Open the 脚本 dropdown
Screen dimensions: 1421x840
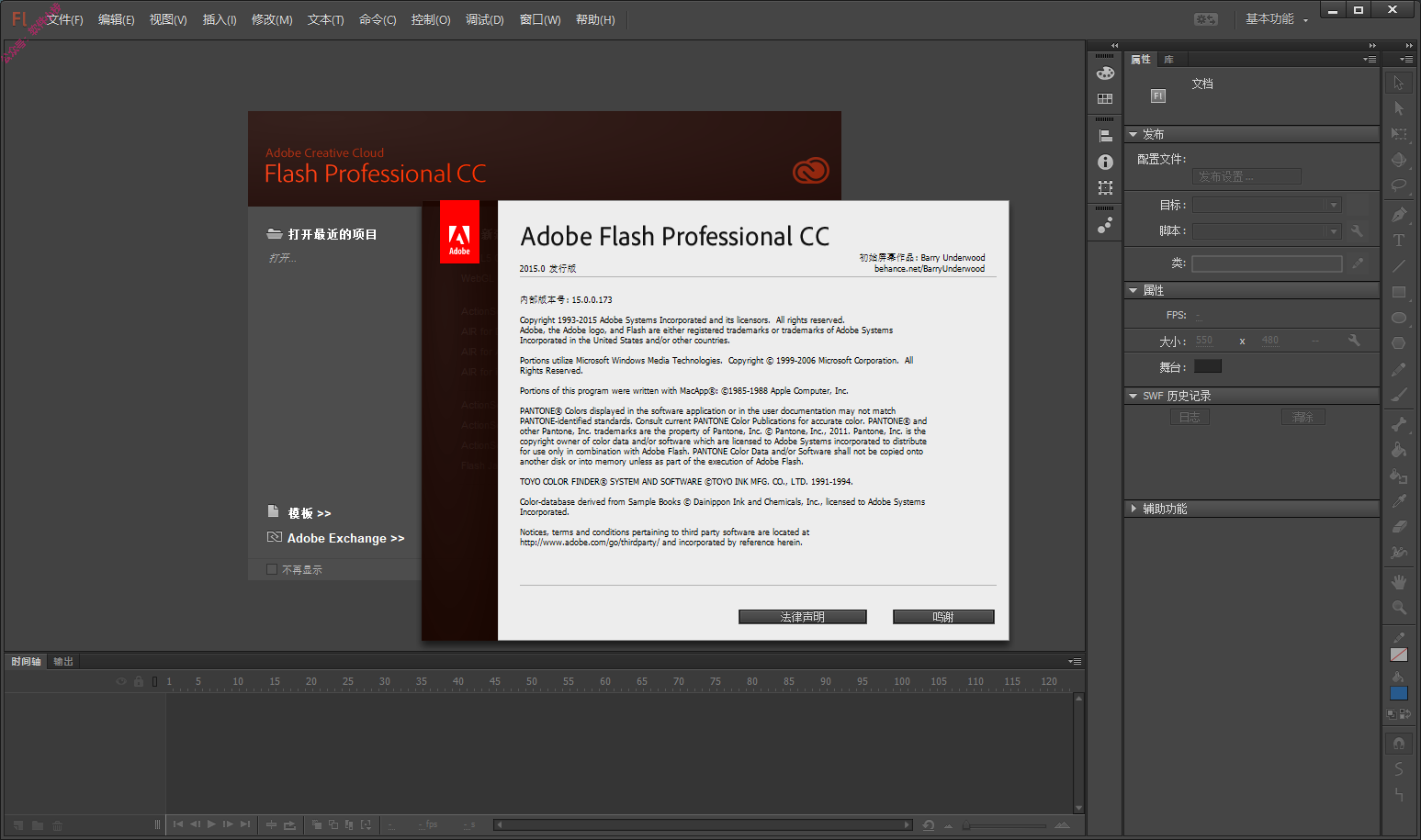(1267, 230)
